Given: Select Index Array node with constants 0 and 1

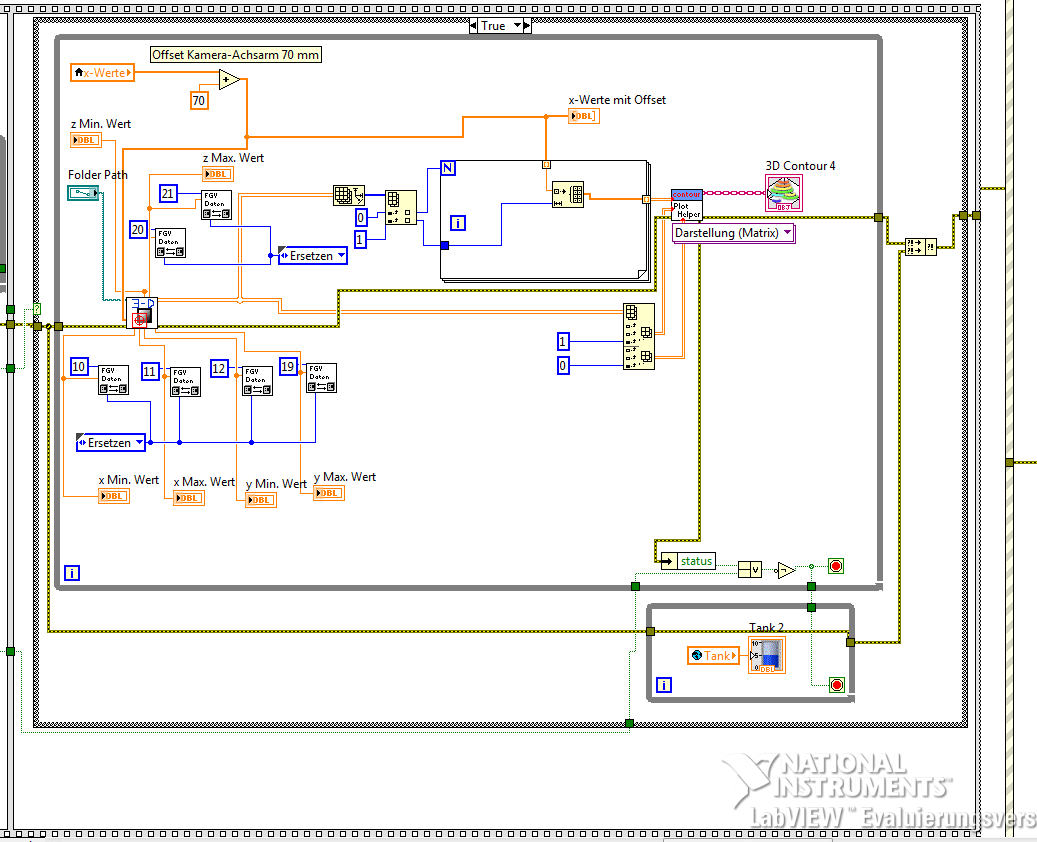Looking at the screenshot, I should 401,208.
